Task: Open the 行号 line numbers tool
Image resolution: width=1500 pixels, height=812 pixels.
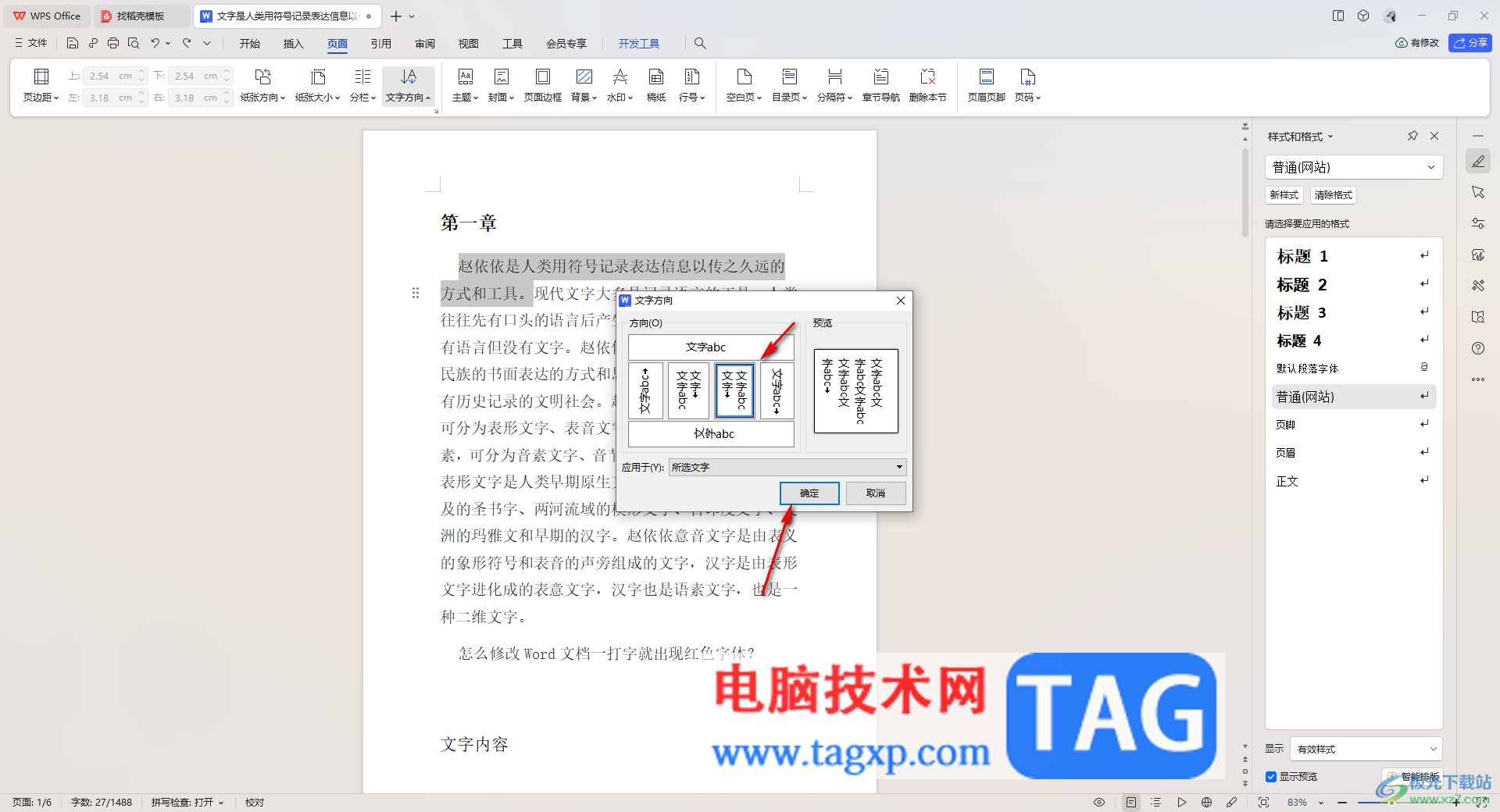Action: (691, 85)
